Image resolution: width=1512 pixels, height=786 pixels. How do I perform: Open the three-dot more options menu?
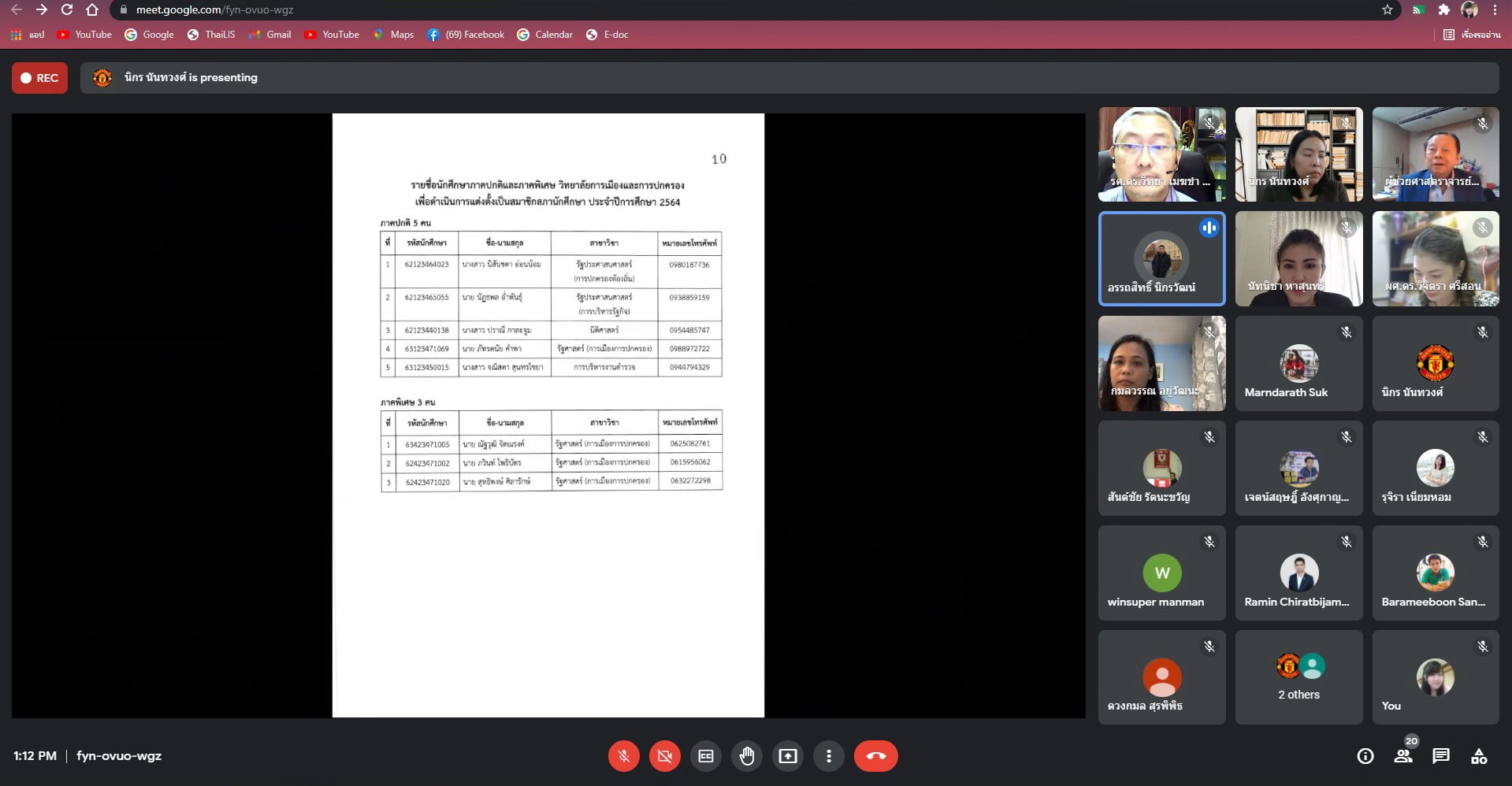coord(828,756)
